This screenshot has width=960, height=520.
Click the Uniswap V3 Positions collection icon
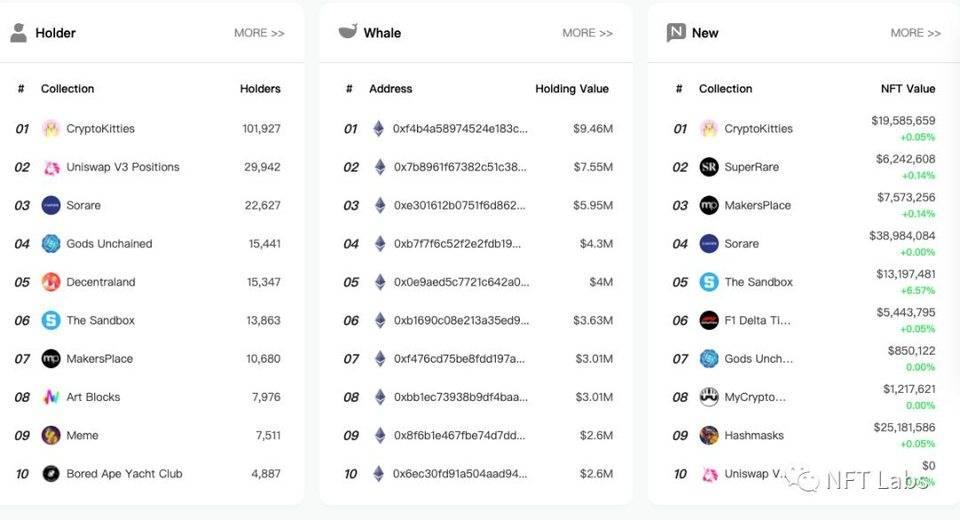pyautogui.click(x=51, y=167)
